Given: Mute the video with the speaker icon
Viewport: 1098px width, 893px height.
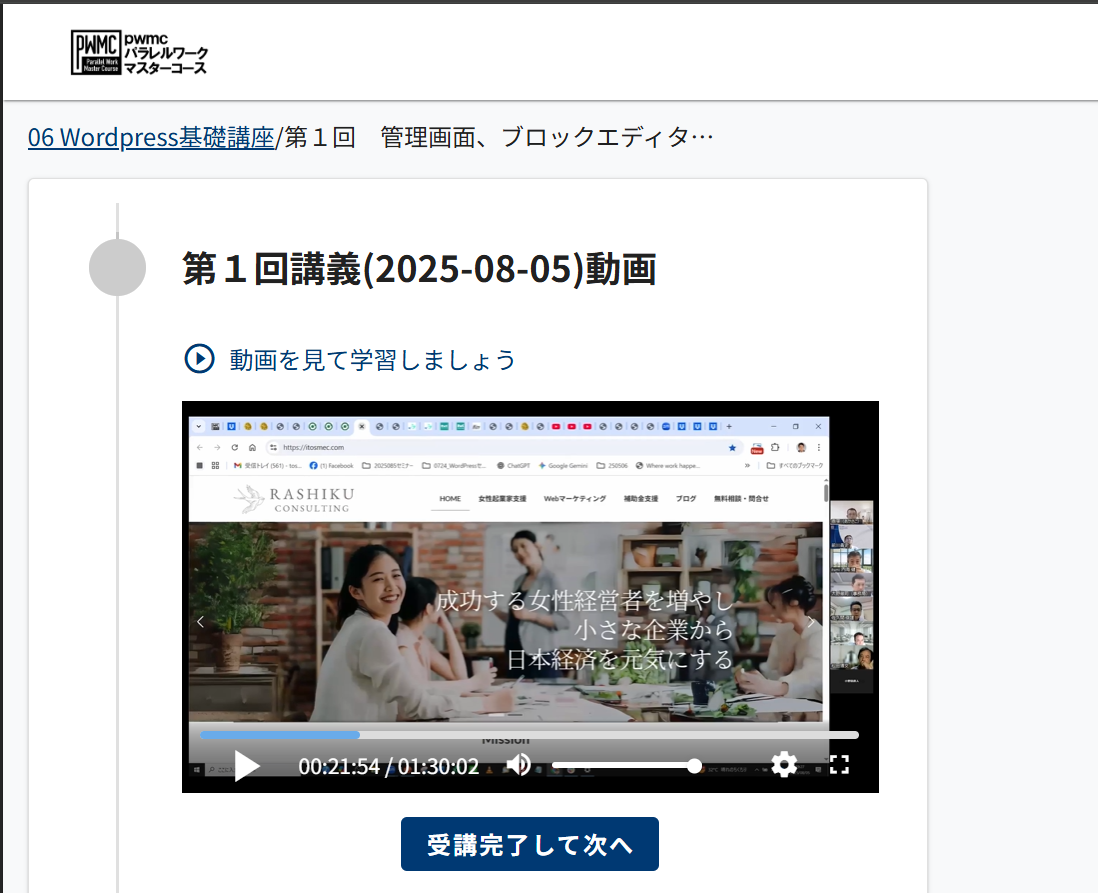Looking at the screenshot, I should pyautogui.click(x=518, y=765).
